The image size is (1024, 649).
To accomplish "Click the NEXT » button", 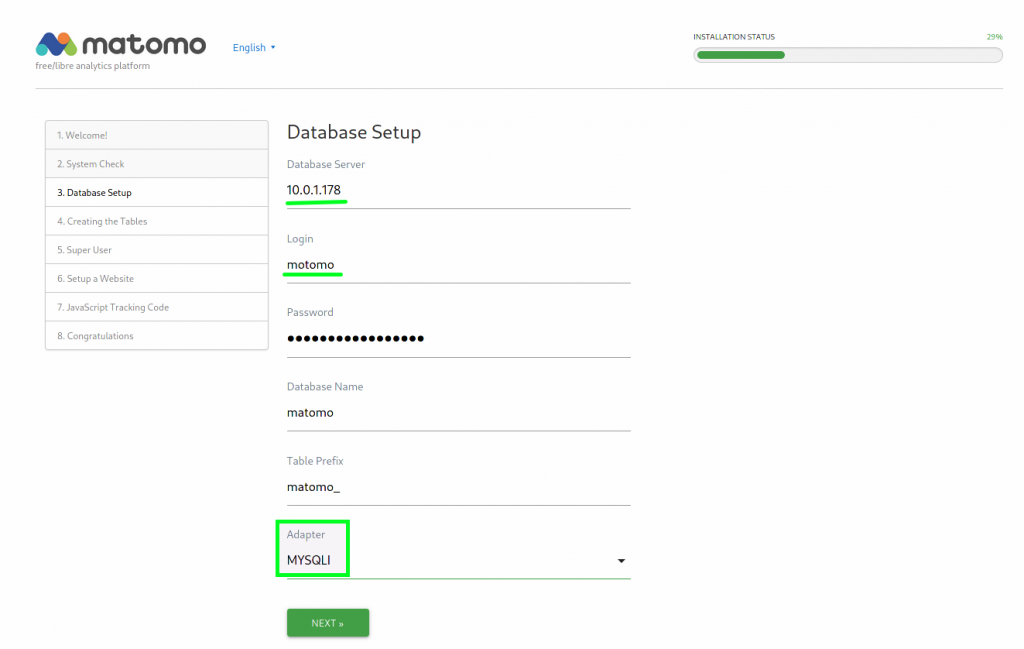I will coord(328,623).
